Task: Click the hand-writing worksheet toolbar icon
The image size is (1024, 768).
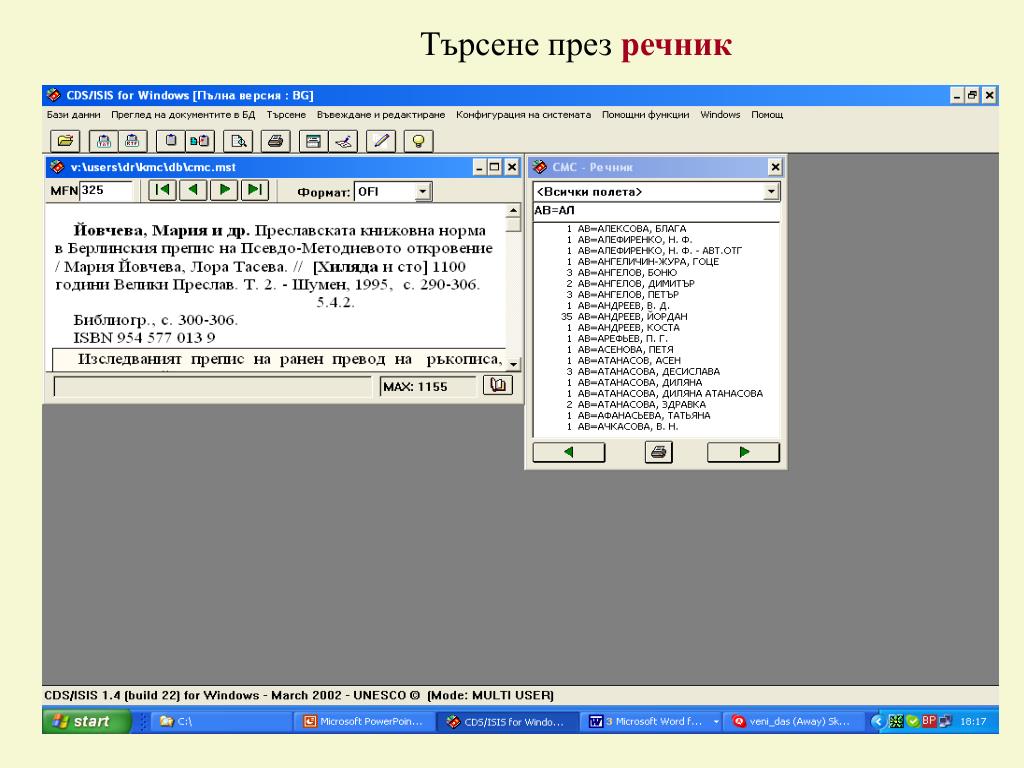Action: (343, 141)
